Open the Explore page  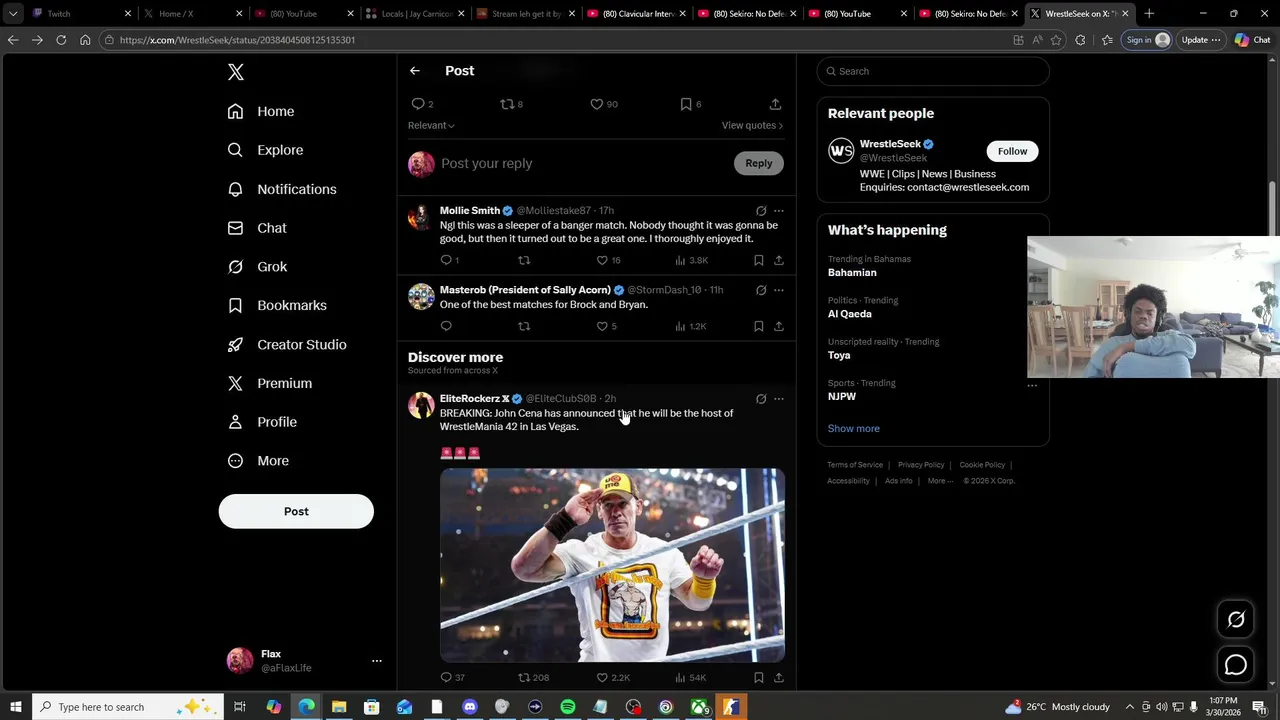coord(265,150)
